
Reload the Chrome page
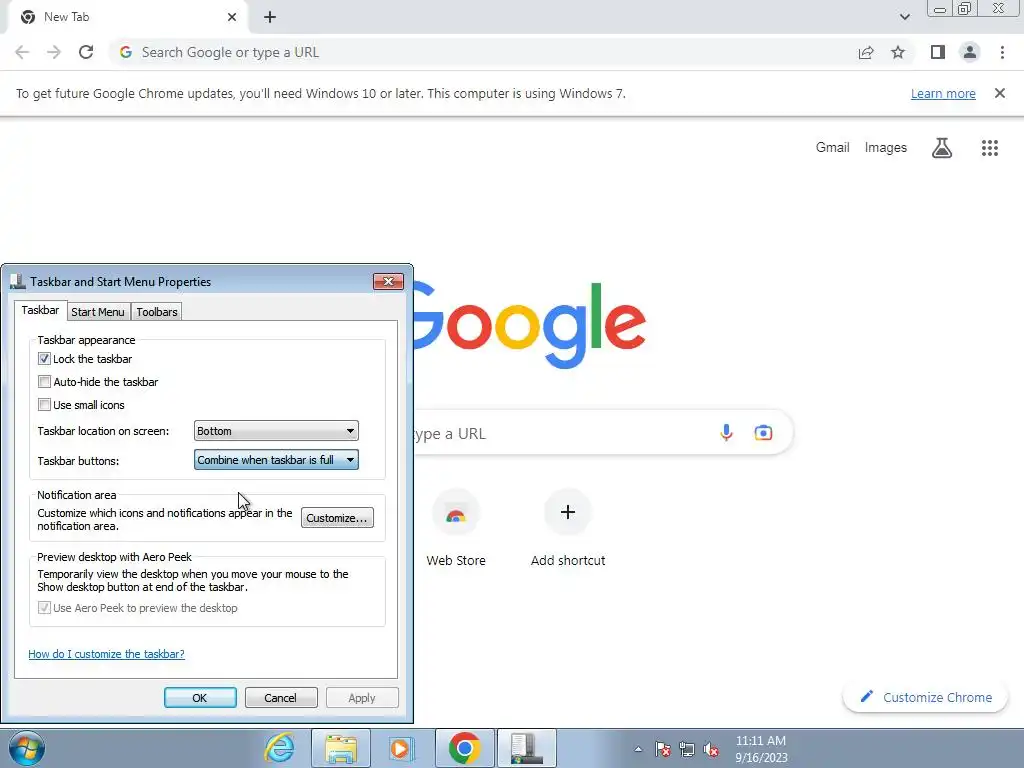pyautogui.click(x=86, y=52)
